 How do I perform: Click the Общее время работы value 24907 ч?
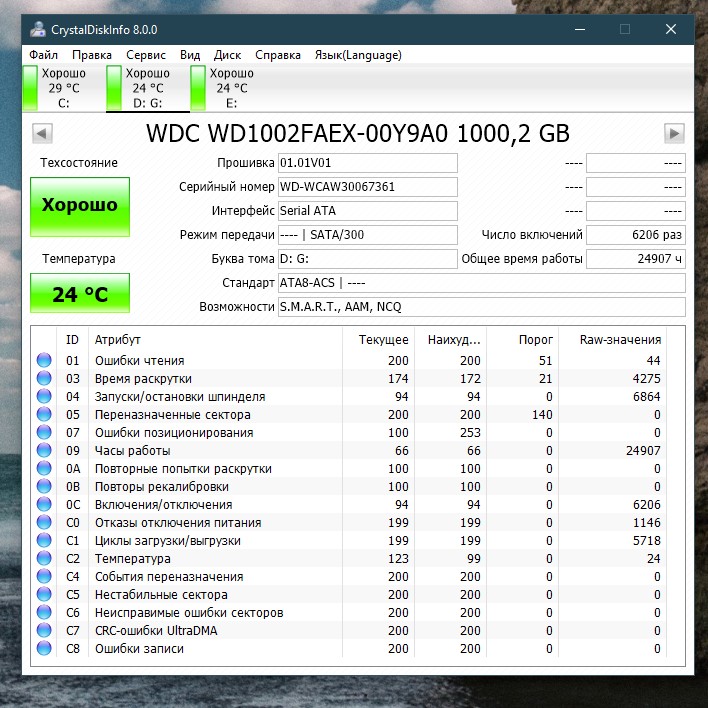tap(636, 259)
